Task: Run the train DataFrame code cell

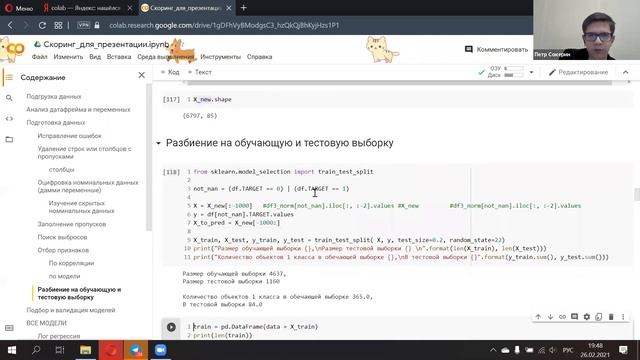Action: tap(171, 327)
